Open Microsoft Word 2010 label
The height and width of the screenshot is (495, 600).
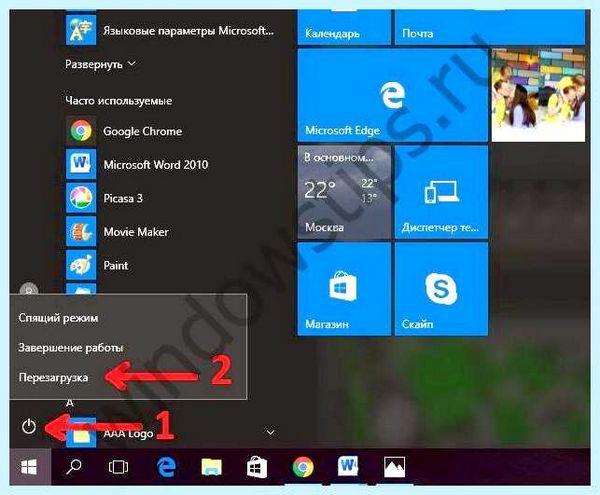pos(156,164)
